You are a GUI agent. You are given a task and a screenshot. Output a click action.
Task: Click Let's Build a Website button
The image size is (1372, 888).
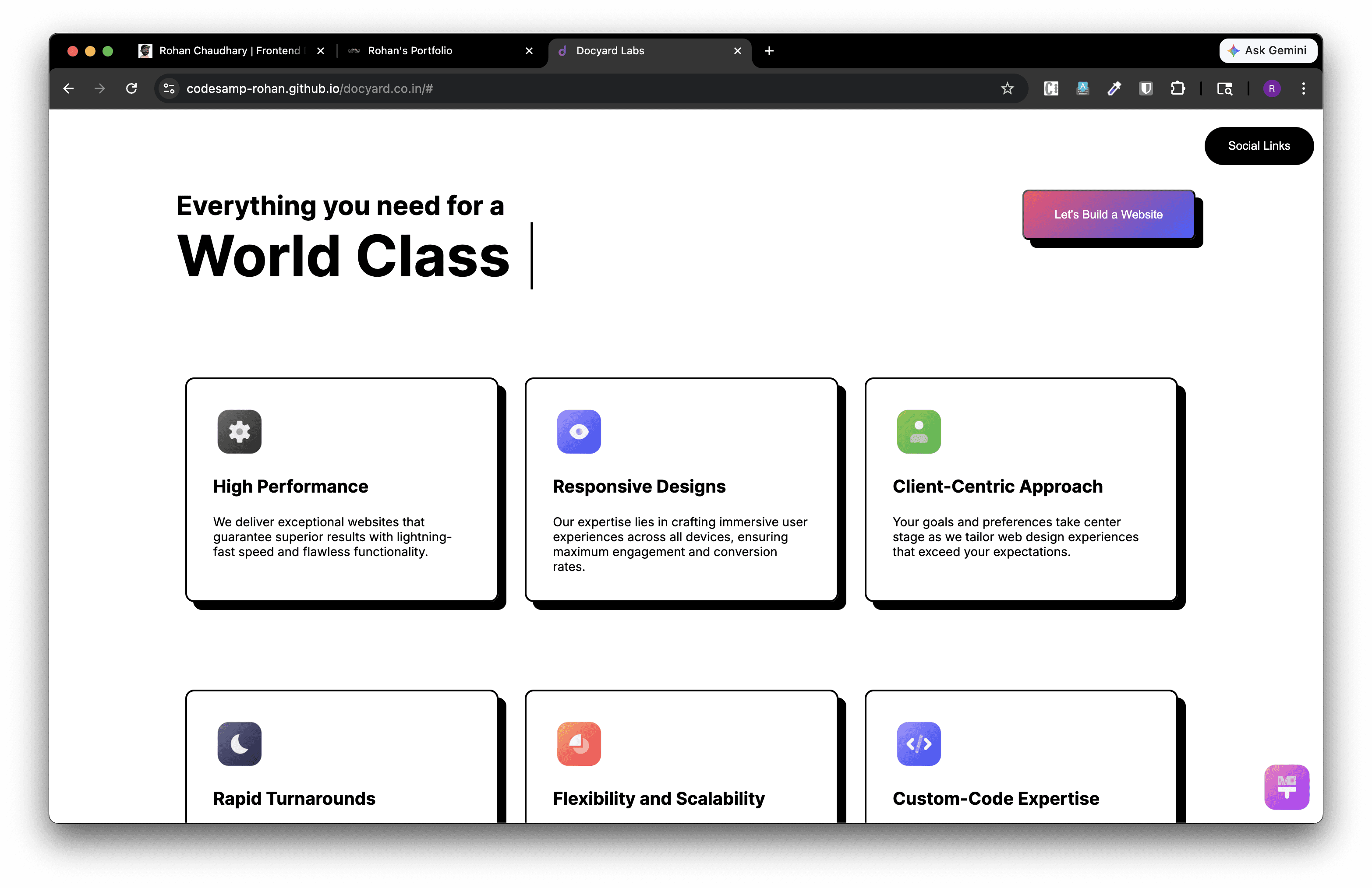pyautogui.click(x=1108, y=215)
